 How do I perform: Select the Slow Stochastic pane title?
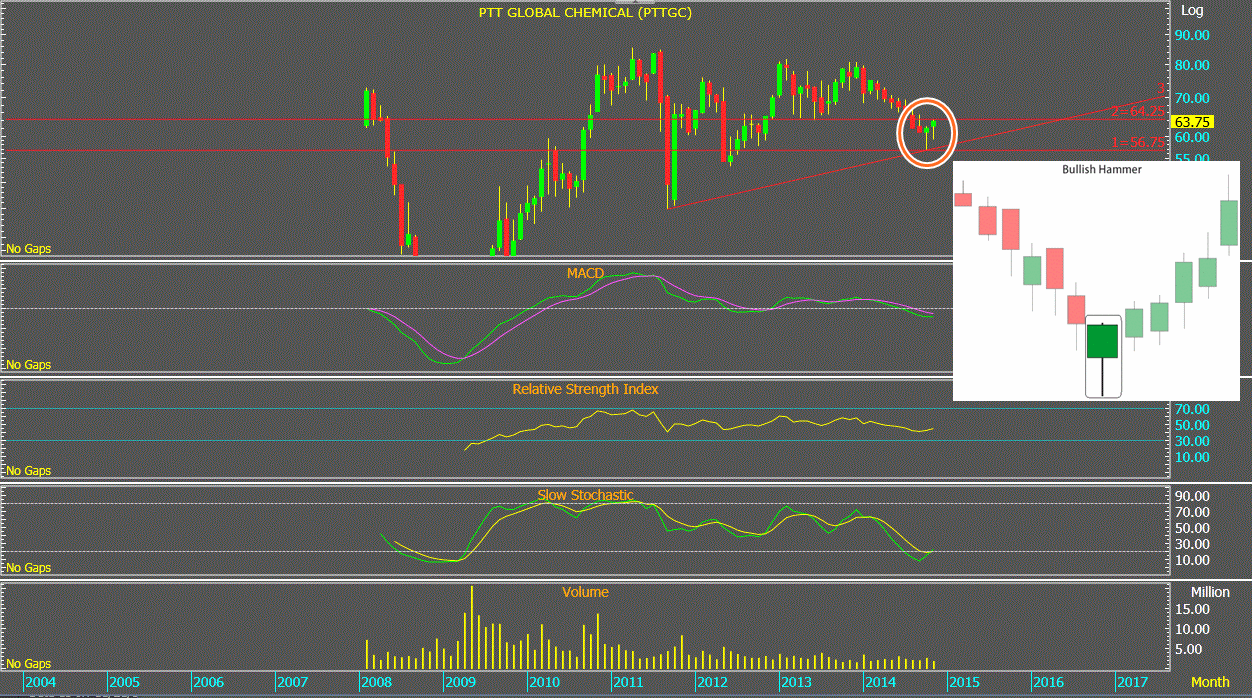click(585, 495)
